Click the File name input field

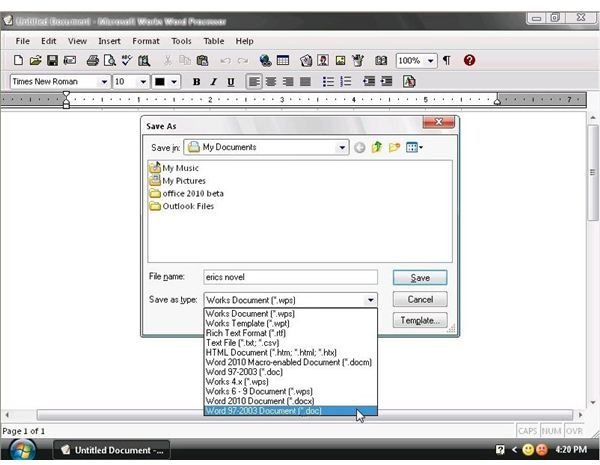point(290,277)
